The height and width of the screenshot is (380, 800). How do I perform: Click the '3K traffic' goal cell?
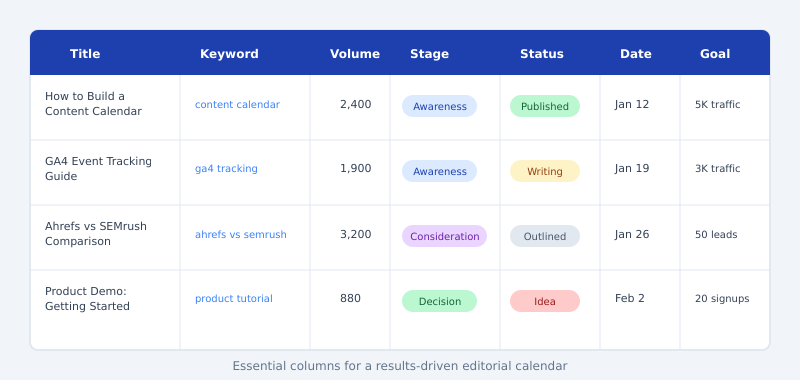coord(717,169)
